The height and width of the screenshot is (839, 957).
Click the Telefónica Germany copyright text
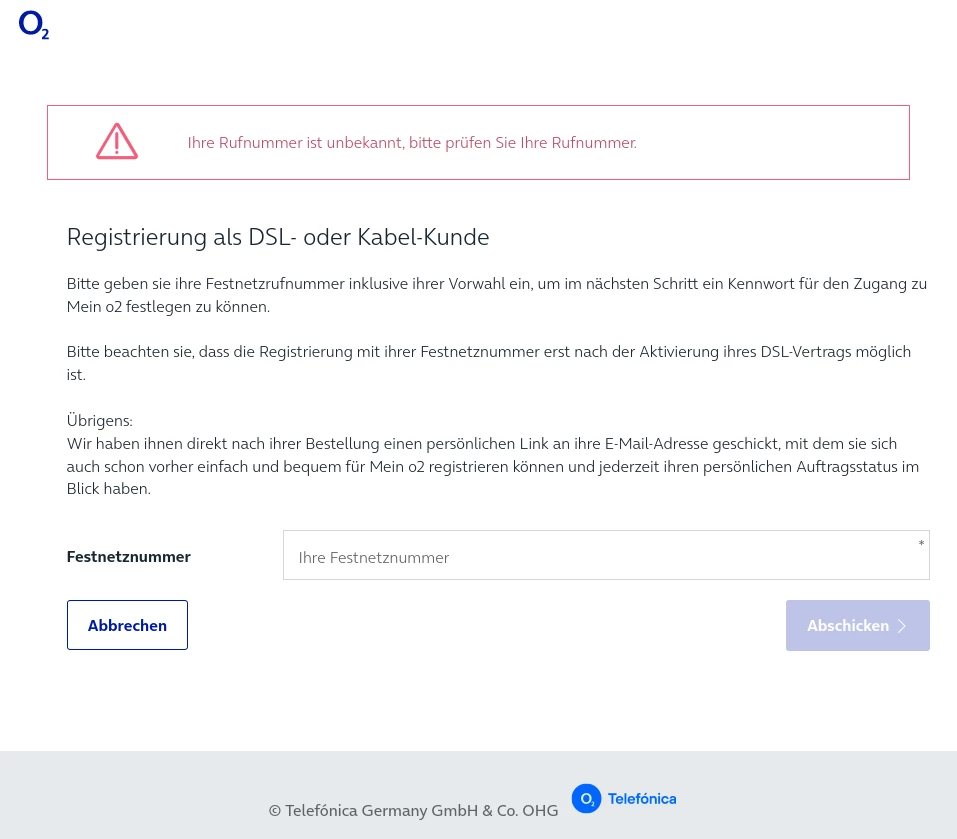point(413,810)
